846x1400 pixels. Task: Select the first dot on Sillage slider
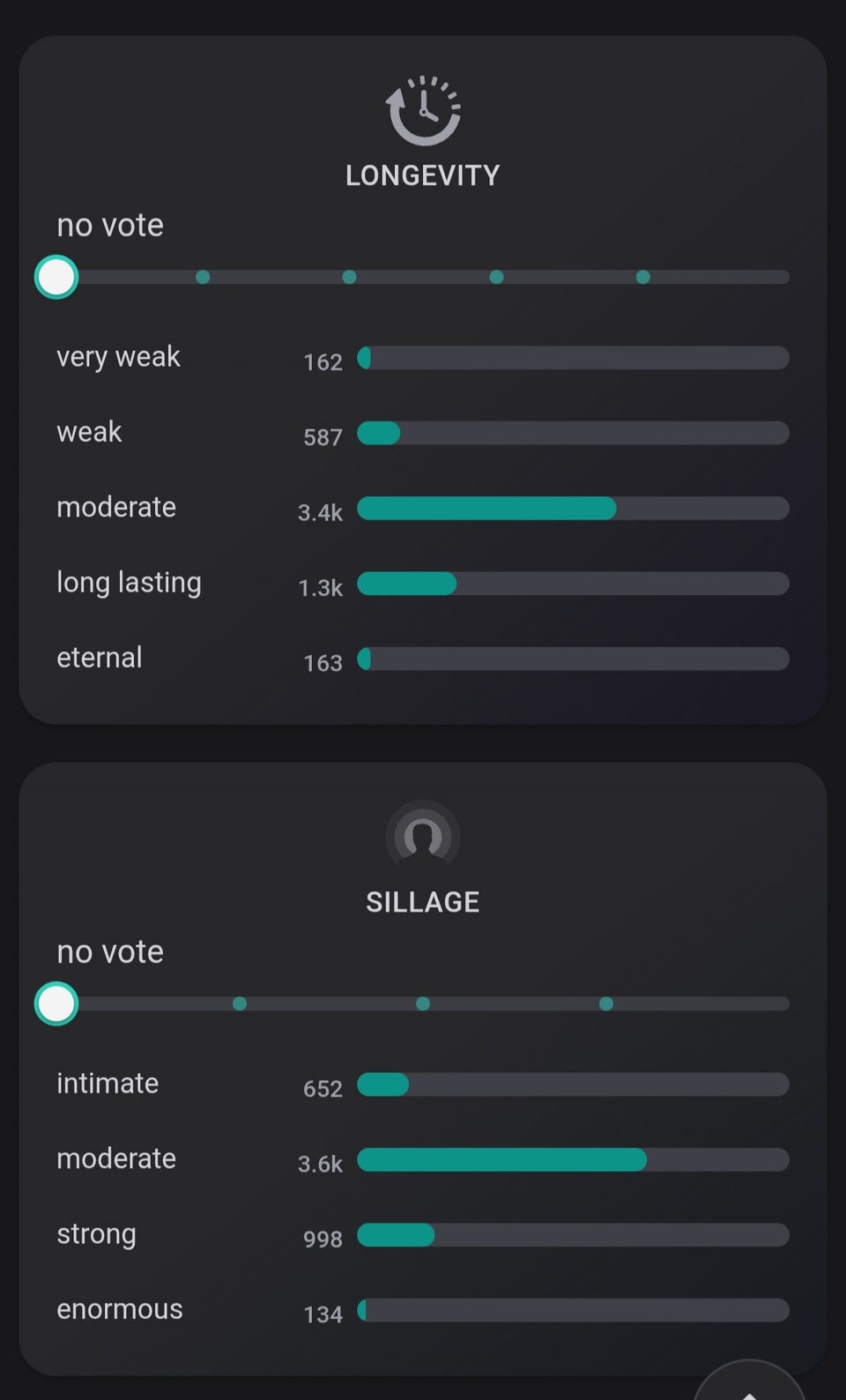click(240, 1003)
